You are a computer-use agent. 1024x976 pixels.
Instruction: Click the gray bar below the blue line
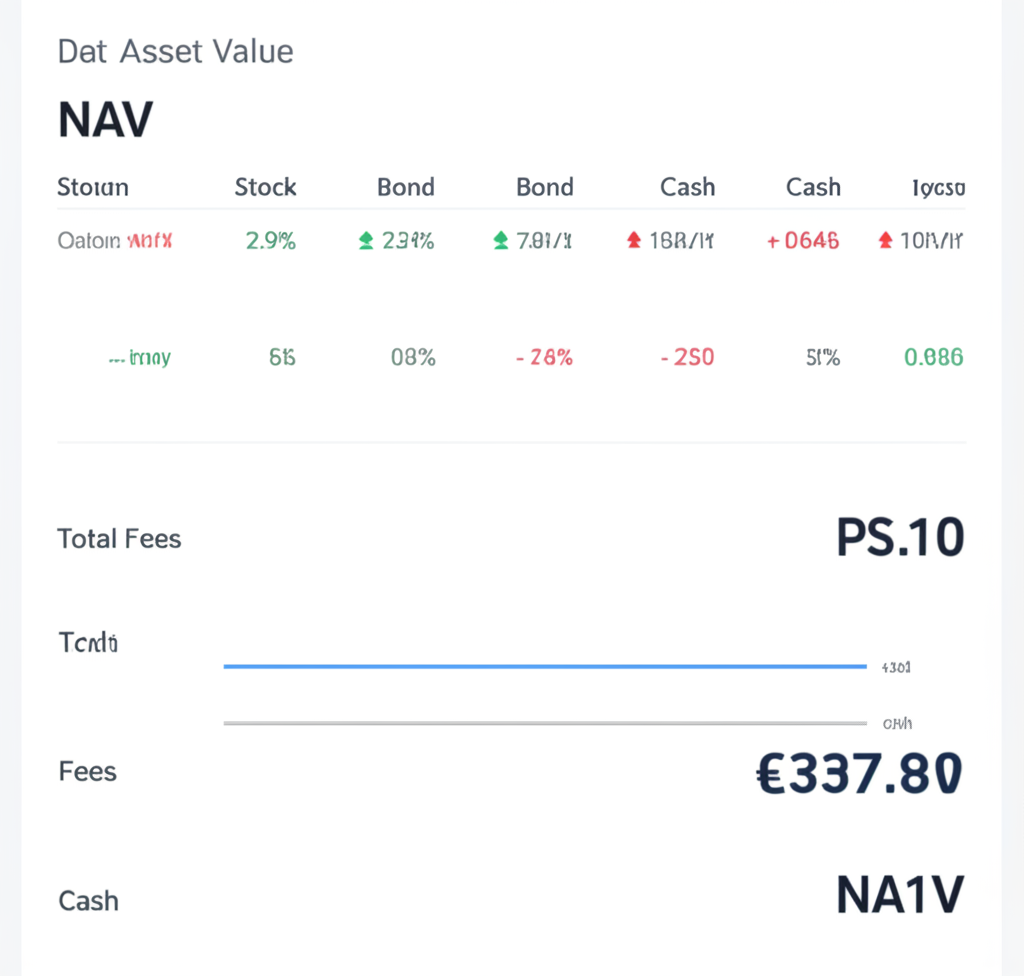click(x=545, y=722)
